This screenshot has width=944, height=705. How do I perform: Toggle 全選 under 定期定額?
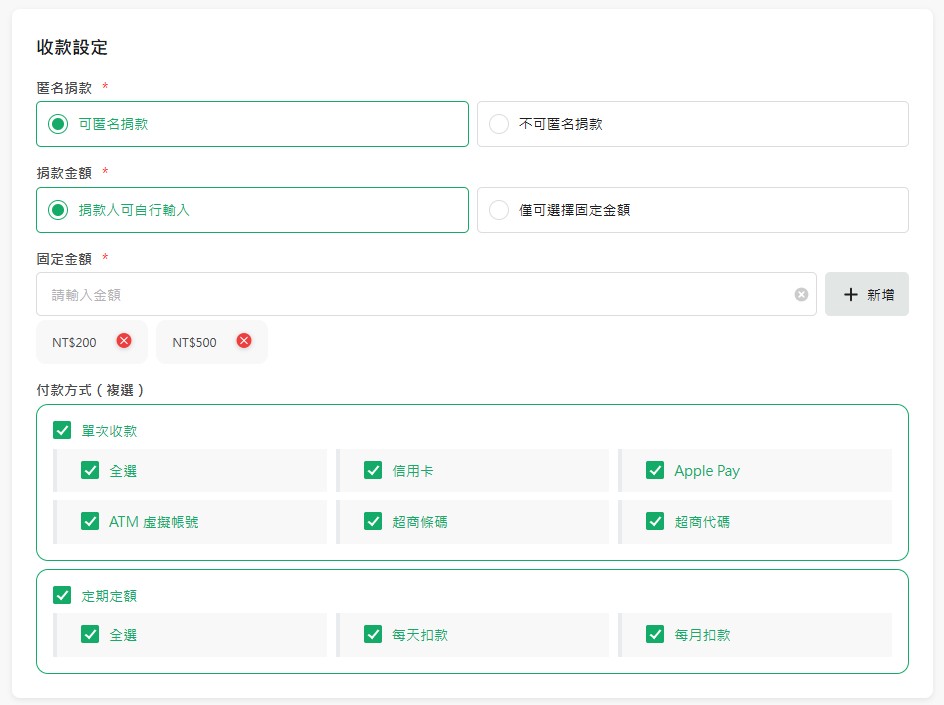point(90,634)
